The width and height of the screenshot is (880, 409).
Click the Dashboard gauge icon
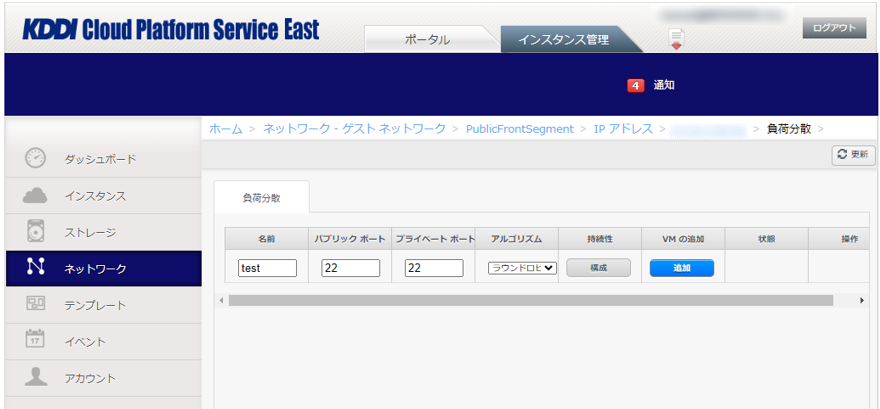pyautogui.click(x=36, y=159)
